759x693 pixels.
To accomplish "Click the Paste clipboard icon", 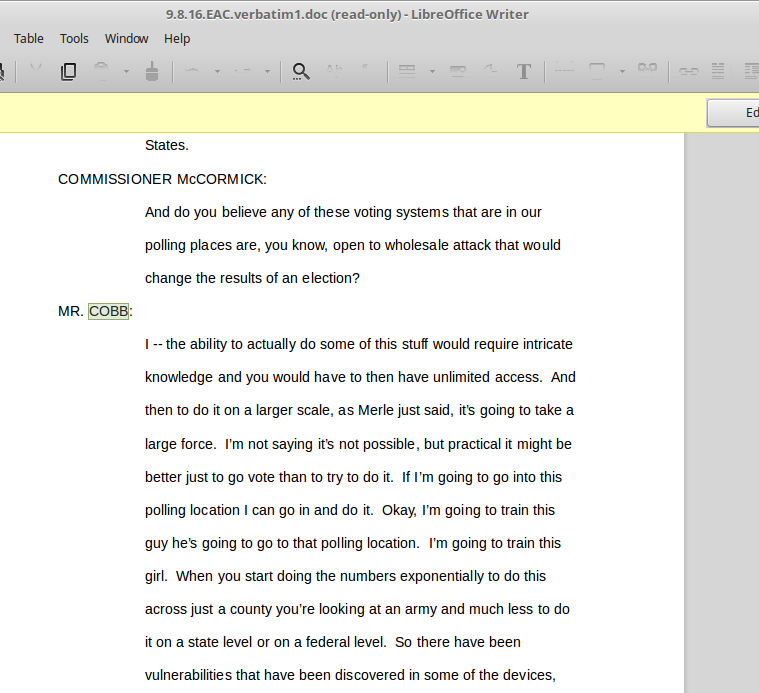I will tap(101, 72).
